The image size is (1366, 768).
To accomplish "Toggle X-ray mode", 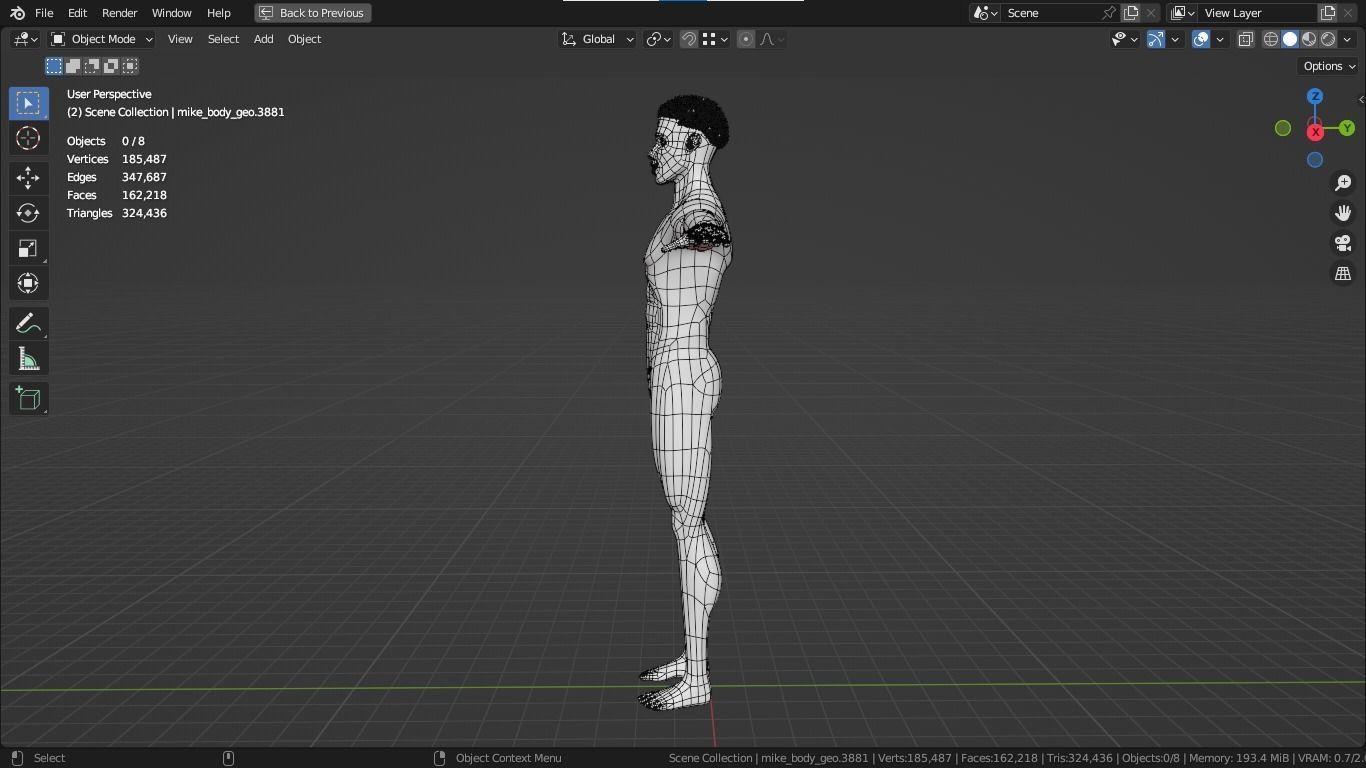I will tap(1246, 39).
